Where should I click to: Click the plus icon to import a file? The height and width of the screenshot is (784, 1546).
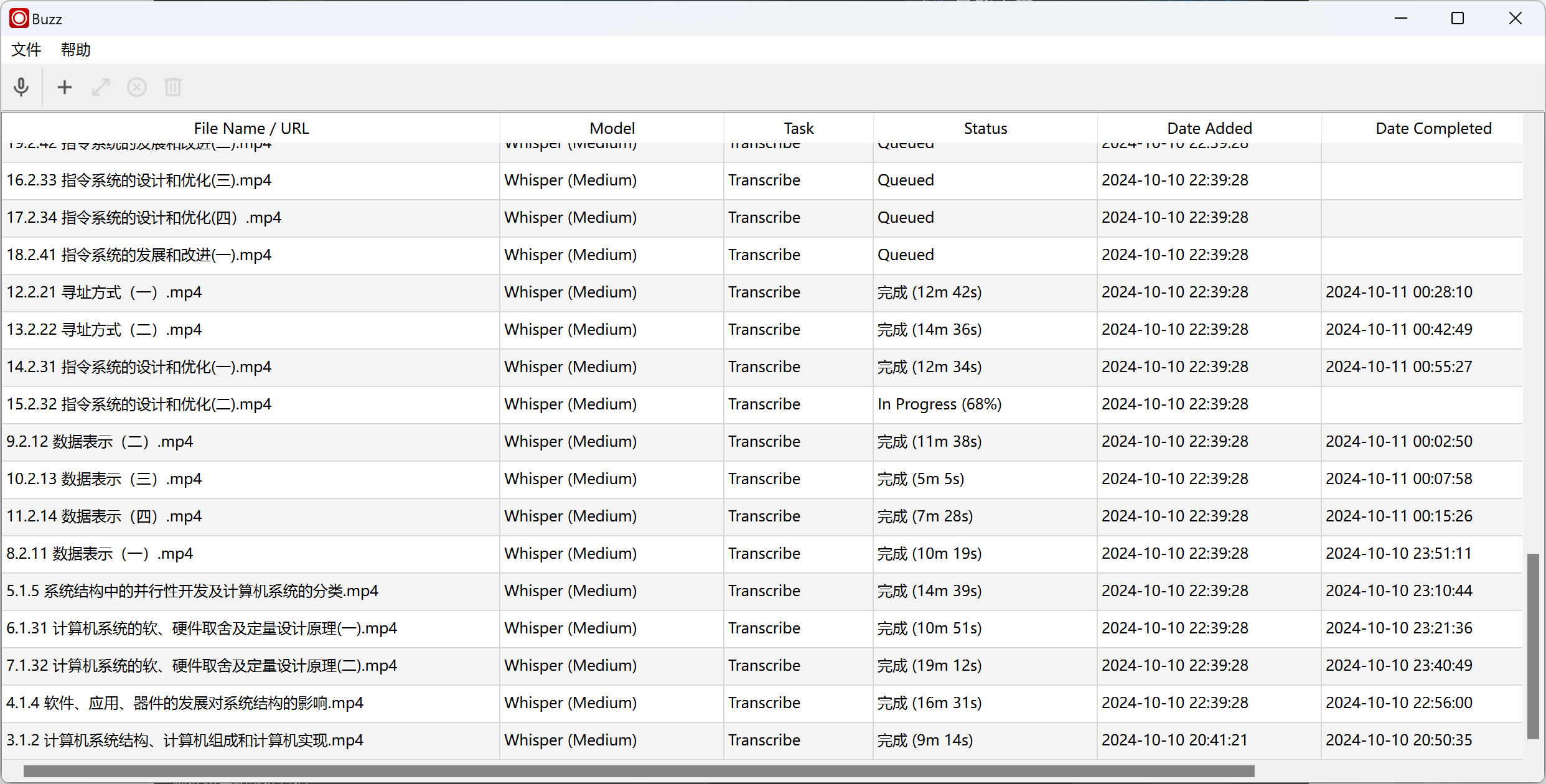(65, 87)
